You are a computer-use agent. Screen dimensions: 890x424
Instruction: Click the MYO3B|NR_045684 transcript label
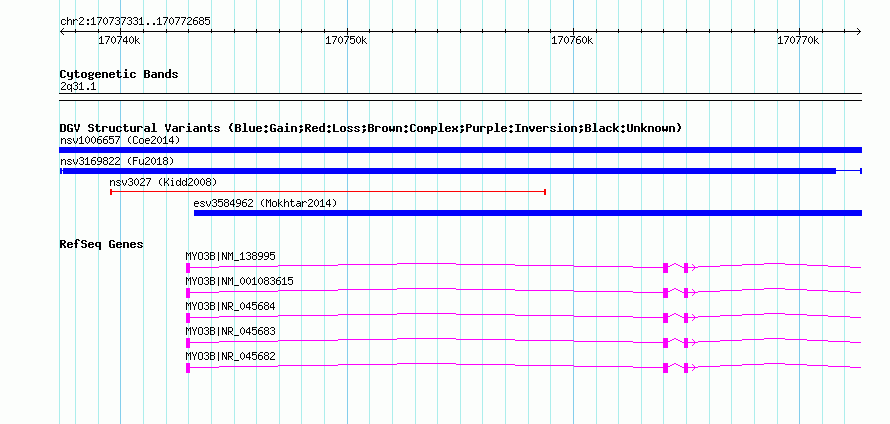[x=230, y=307]
